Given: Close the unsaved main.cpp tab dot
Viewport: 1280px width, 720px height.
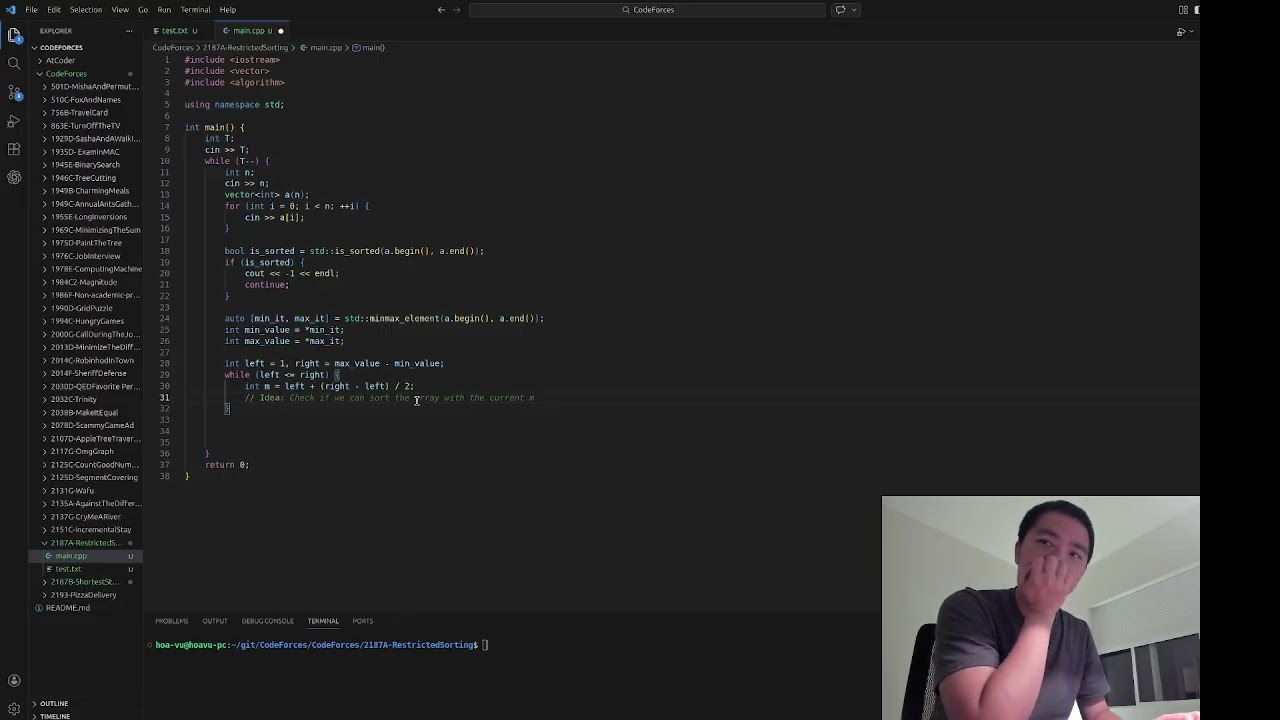Looking at the screenshot, I should (280, 31).
